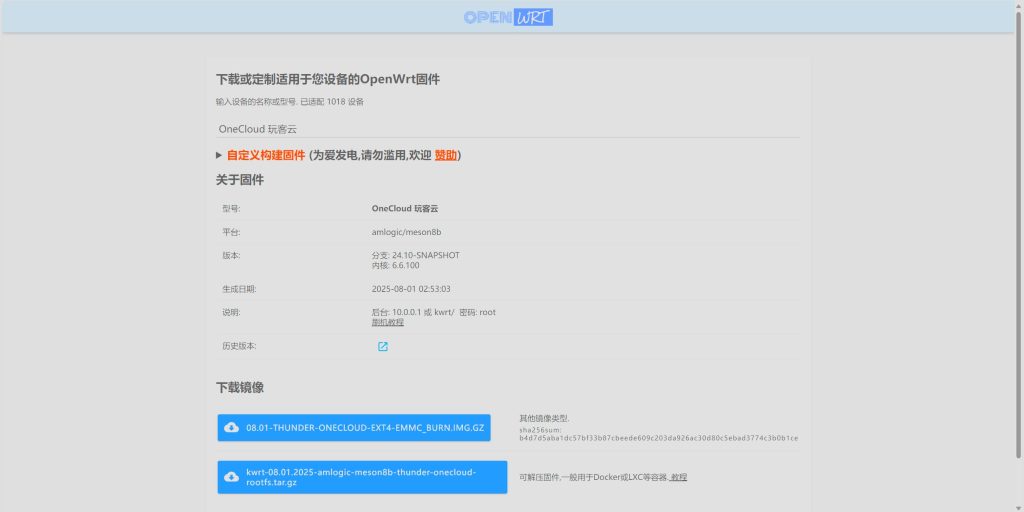1024x512 pixels.
Task: Open the 刷机教程 flashing tutorial link
Action: coord(388,323)
